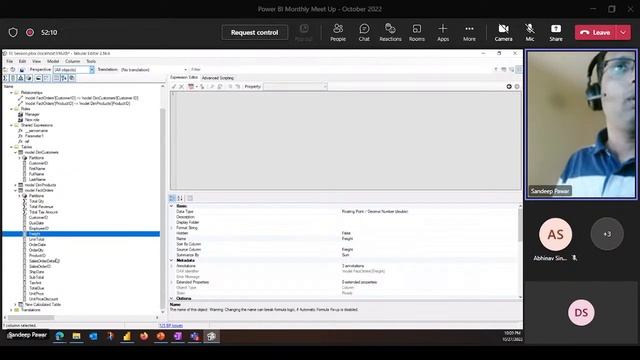Image resolution: width=640 pixels, height=360 pixels.
Task: Select the LineTotal column
Action: pyautogui.click(x=37, y=239)
